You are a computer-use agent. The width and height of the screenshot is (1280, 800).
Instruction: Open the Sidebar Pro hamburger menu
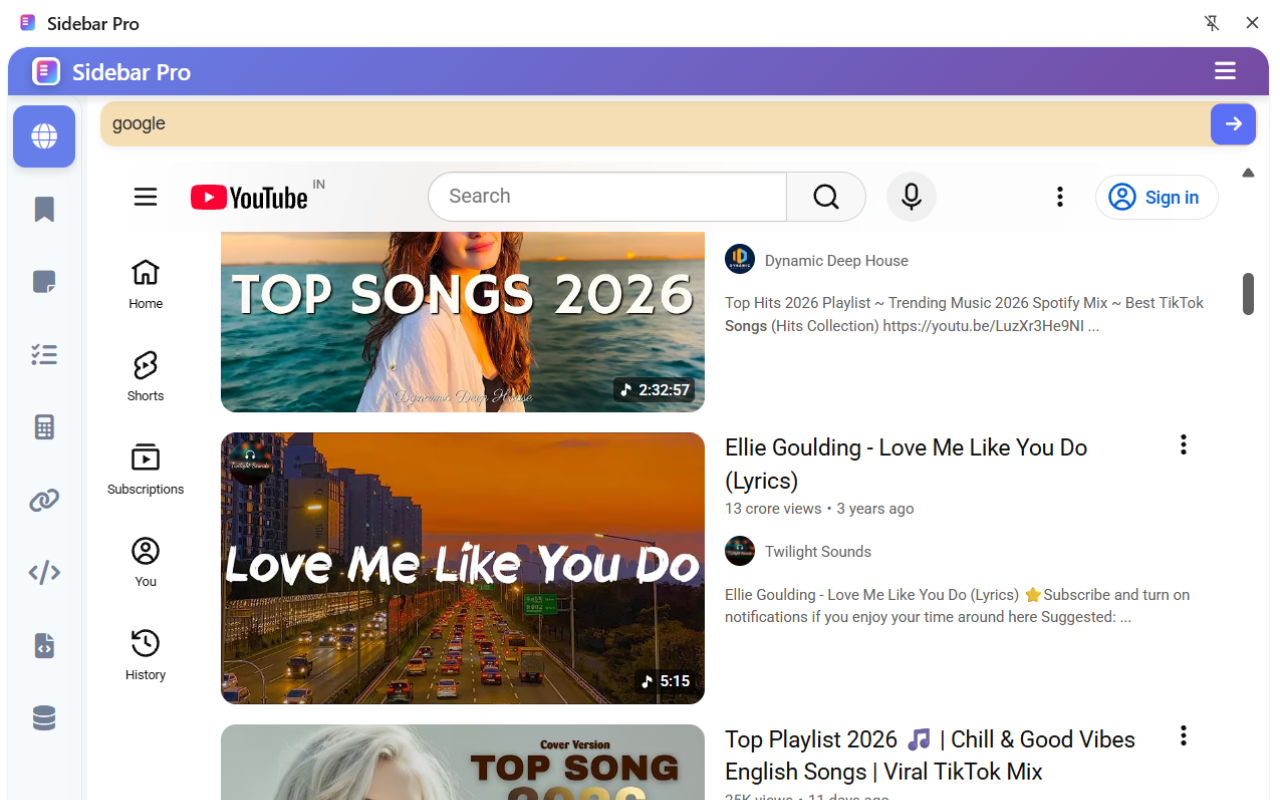(x=1225, y=71)
